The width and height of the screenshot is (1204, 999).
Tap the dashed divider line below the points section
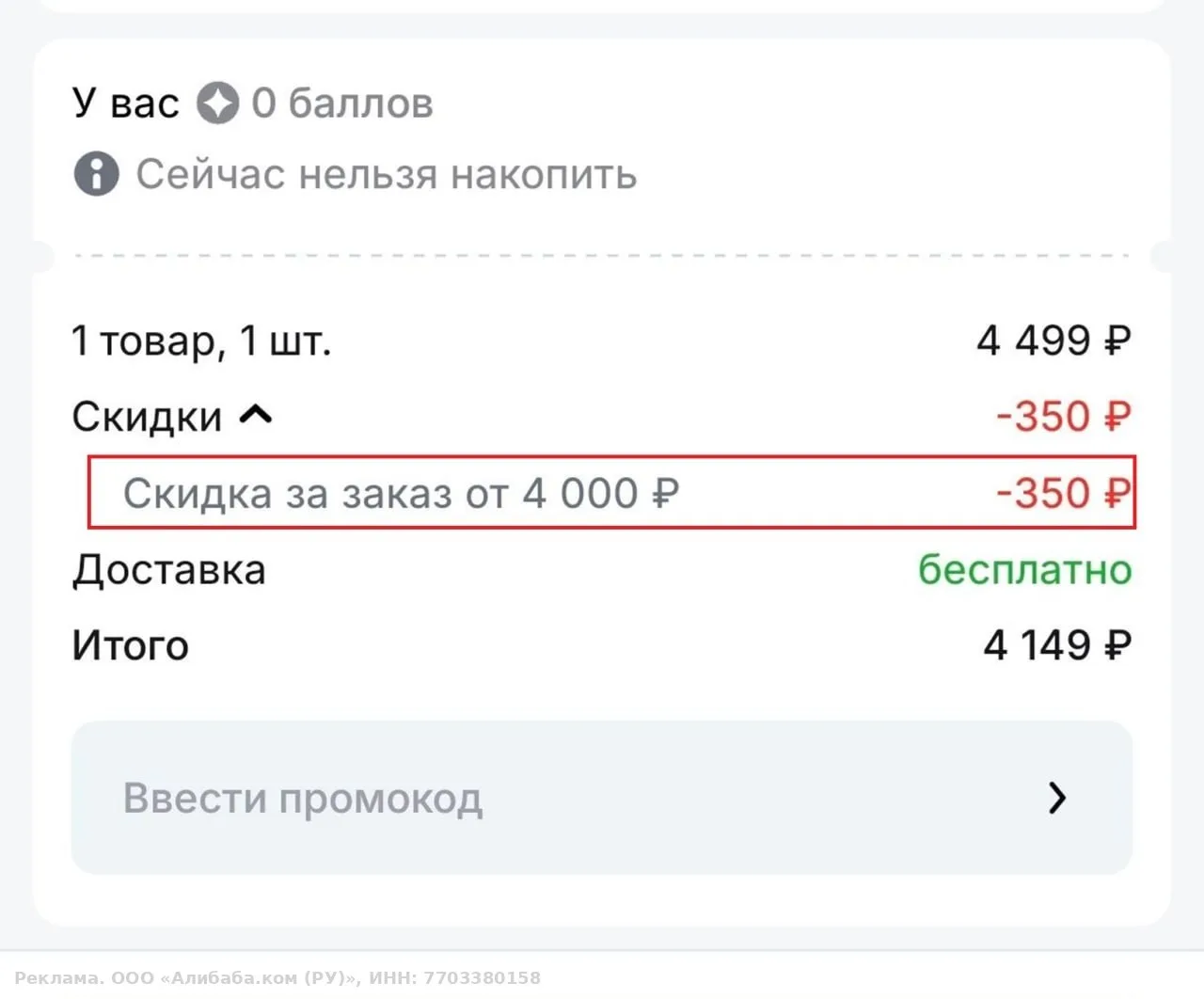click(x=602, y=255)
